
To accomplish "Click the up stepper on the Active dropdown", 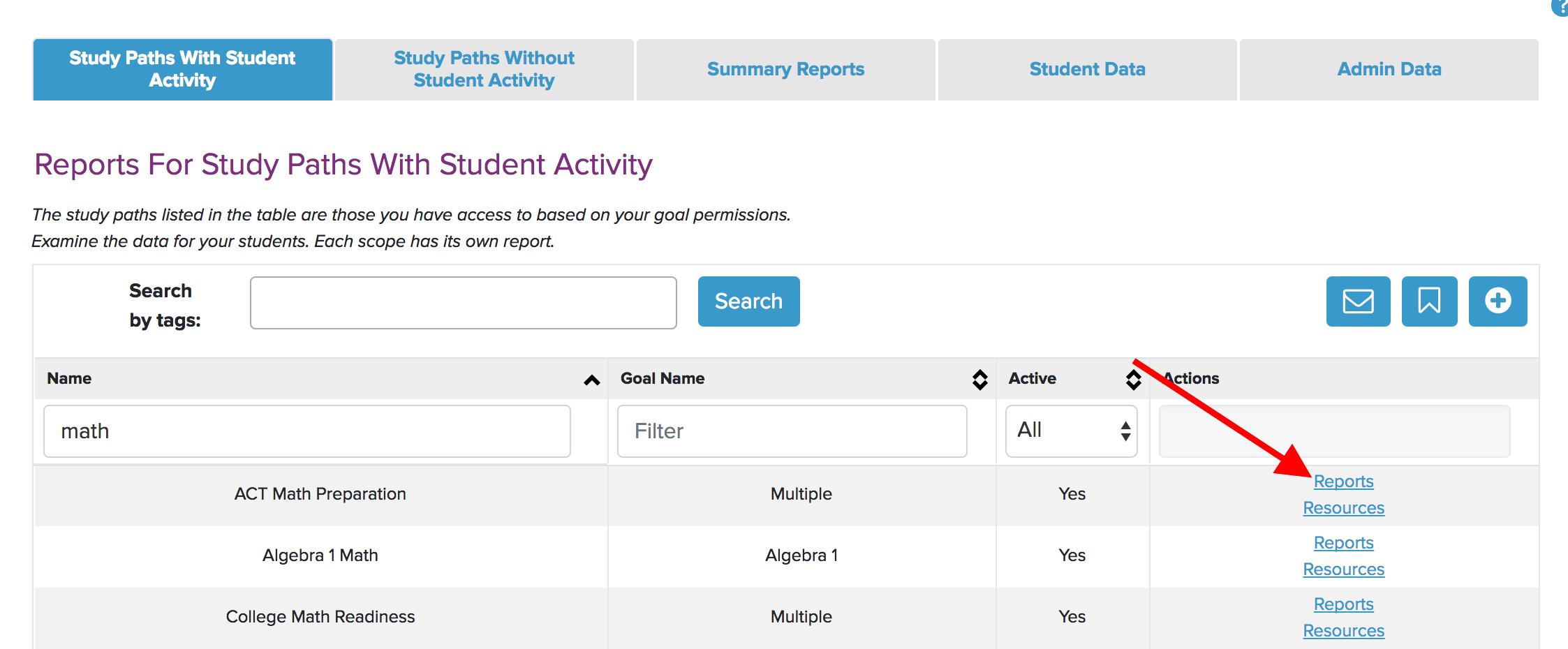I will [1125, 424].
